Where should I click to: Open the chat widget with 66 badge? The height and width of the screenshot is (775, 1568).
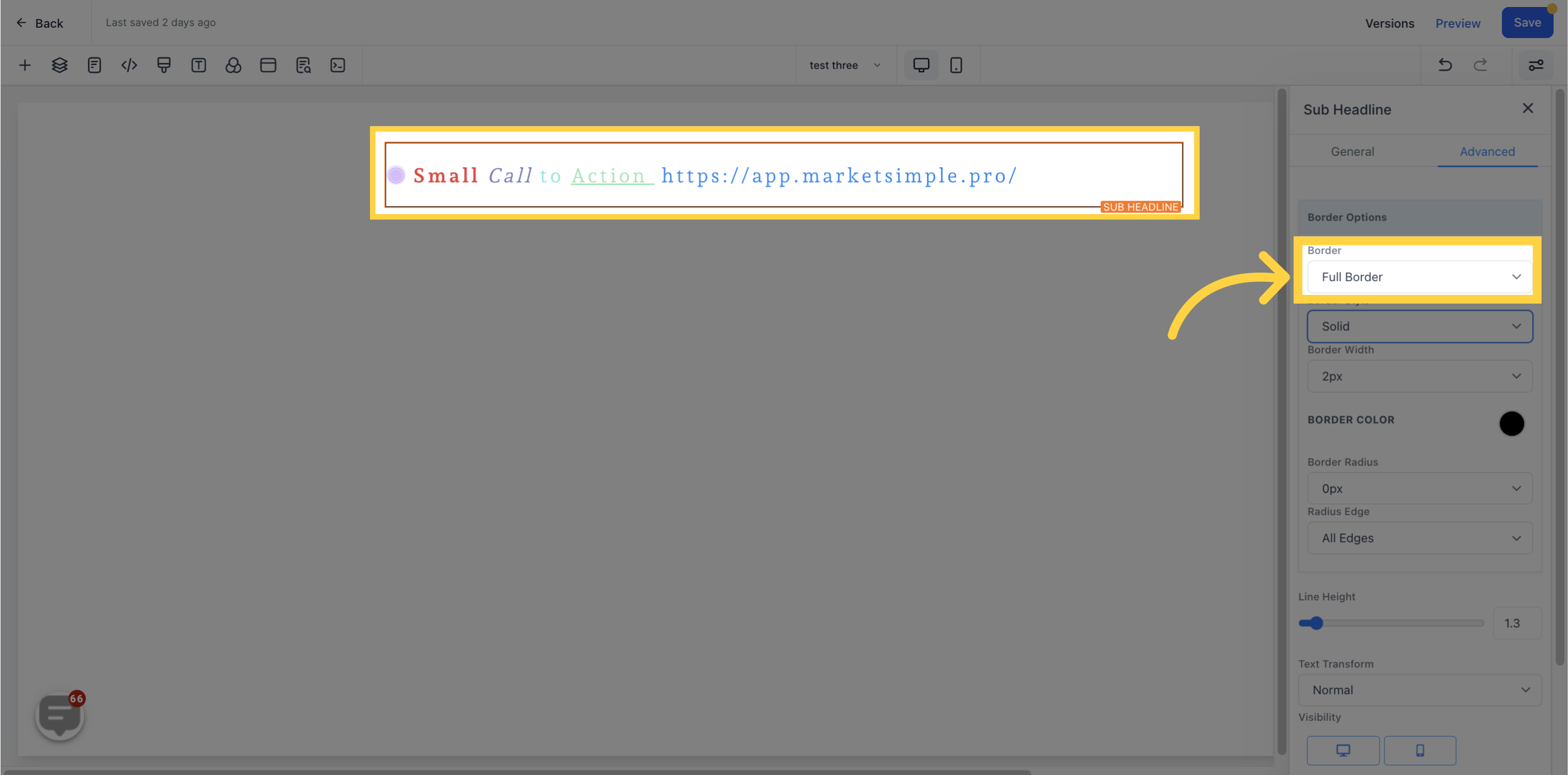[60, 716]
